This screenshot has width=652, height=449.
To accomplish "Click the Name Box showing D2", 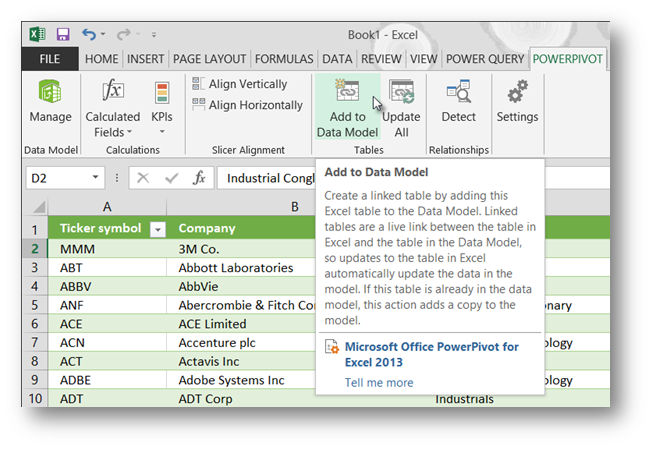I will tap(58, 178).
